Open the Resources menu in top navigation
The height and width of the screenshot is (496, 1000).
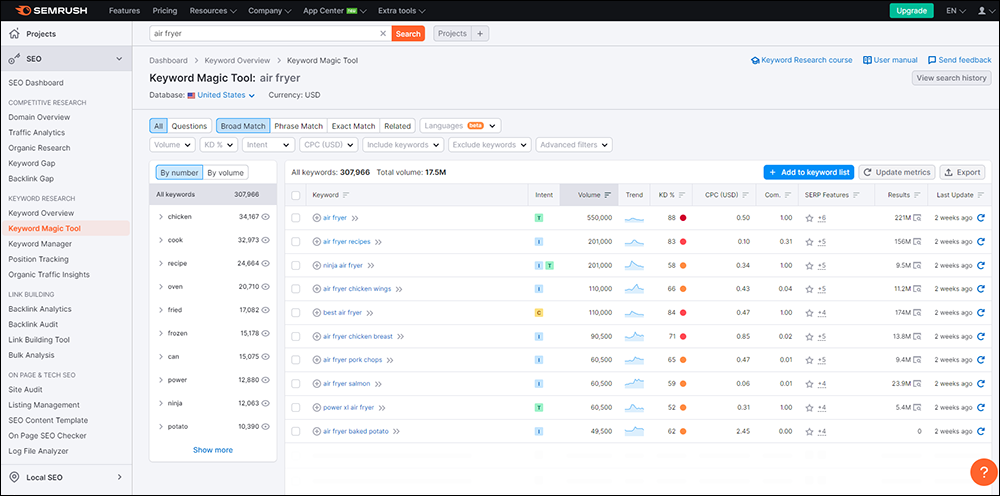[214, 11]
